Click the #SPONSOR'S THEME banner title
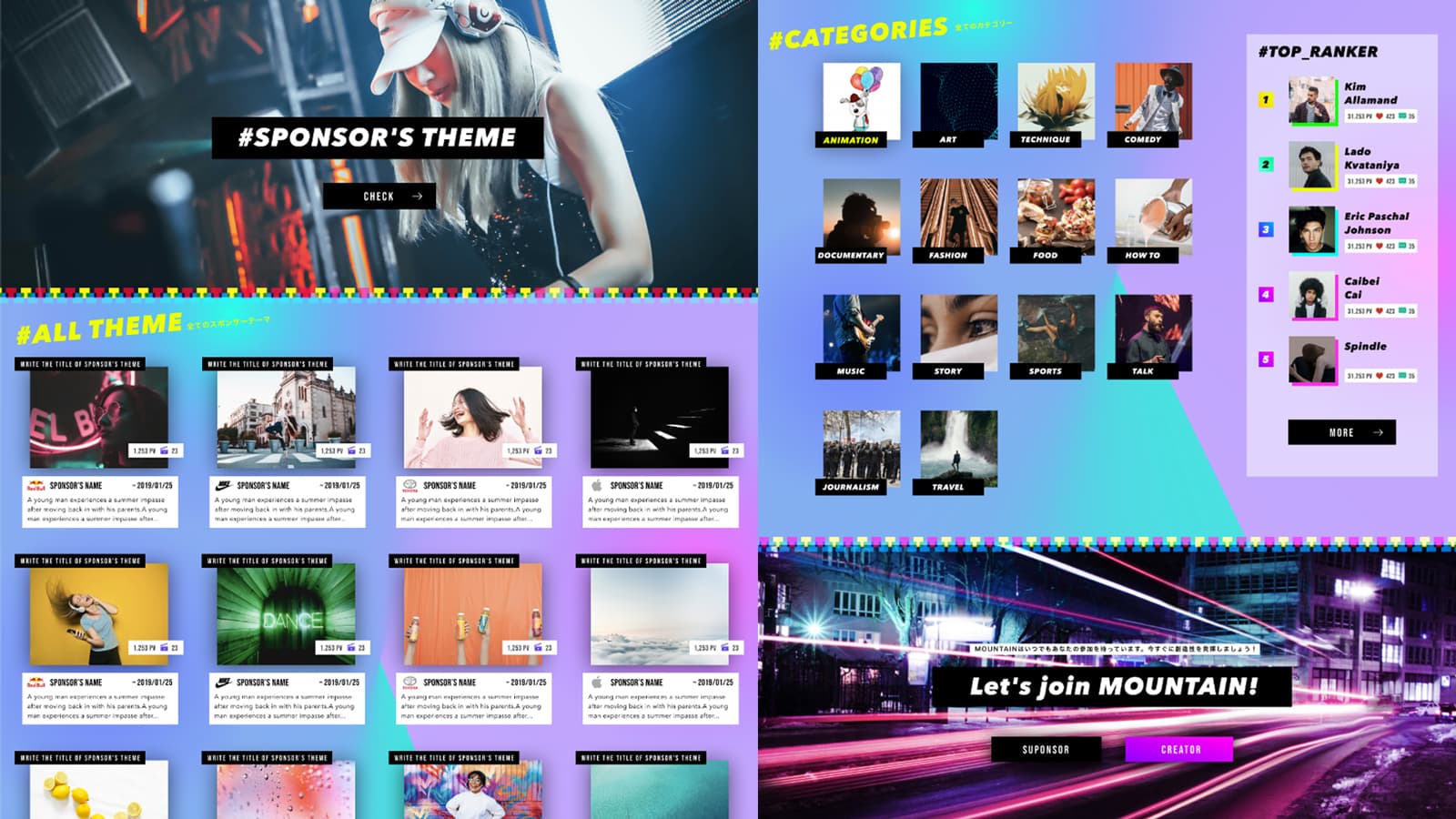1456x819 pixels. pyautogui.click(x=378, y=137)
